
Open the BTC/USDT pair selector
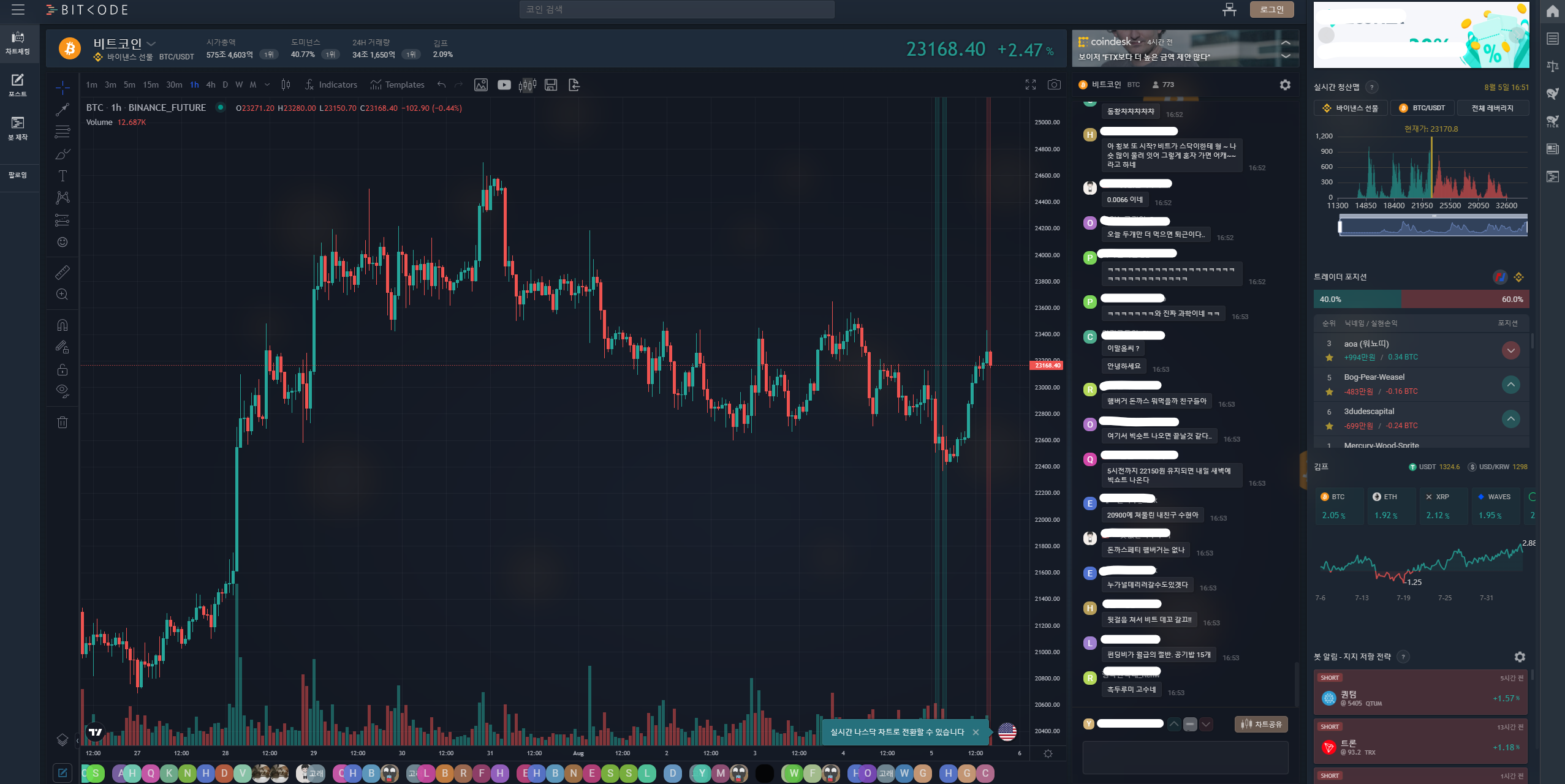[x=1422, y=108]
